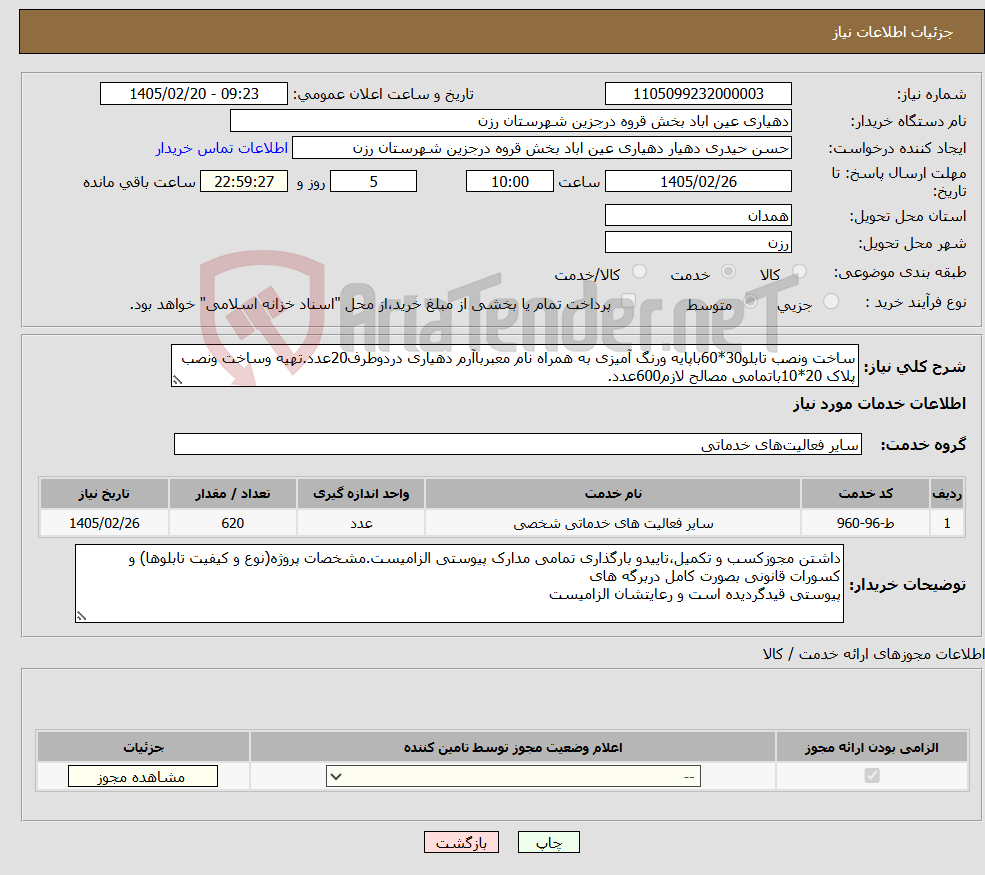
Task: Toggle the mandatory permit checkbox
Action: pos(872,776)
